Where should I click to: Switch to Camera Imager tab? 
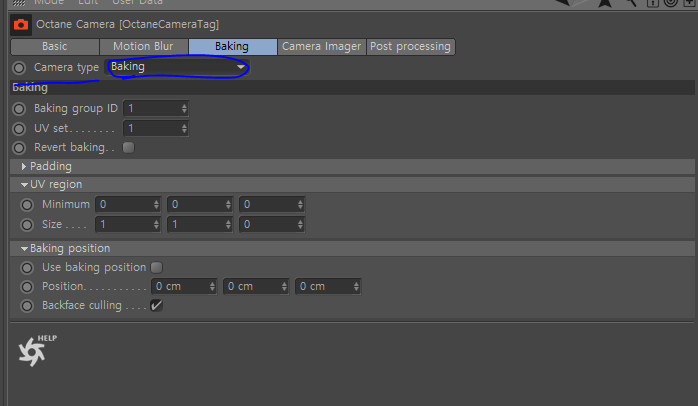(x=321, y=46)
